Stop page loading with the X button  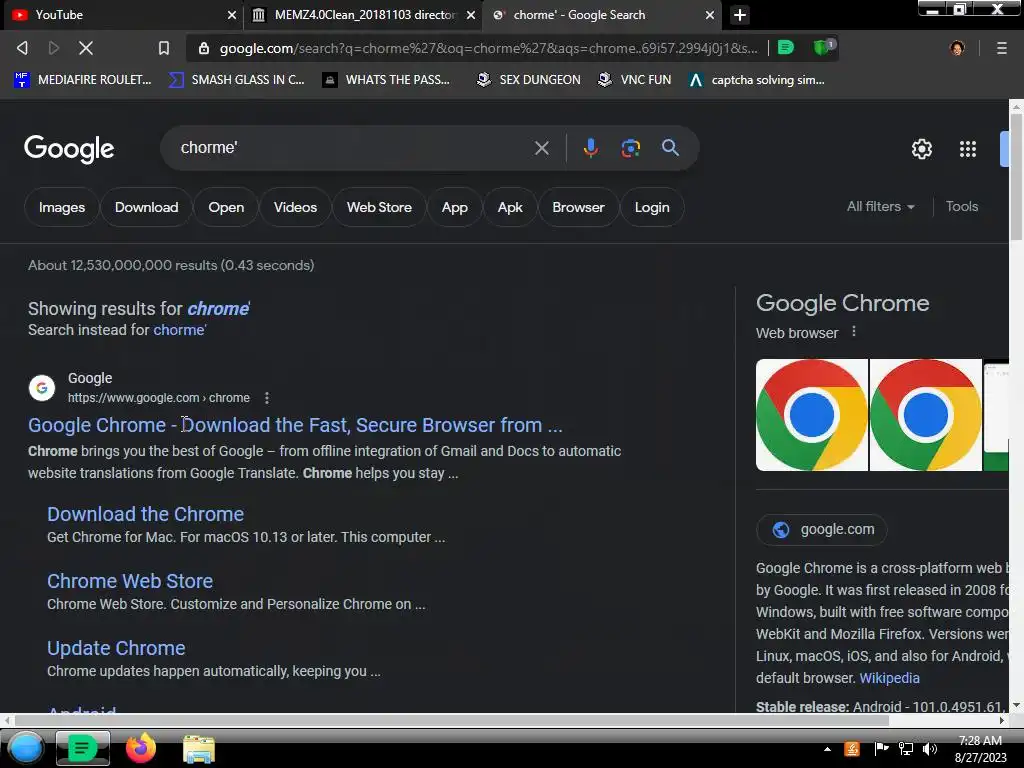tap(86, 48)
